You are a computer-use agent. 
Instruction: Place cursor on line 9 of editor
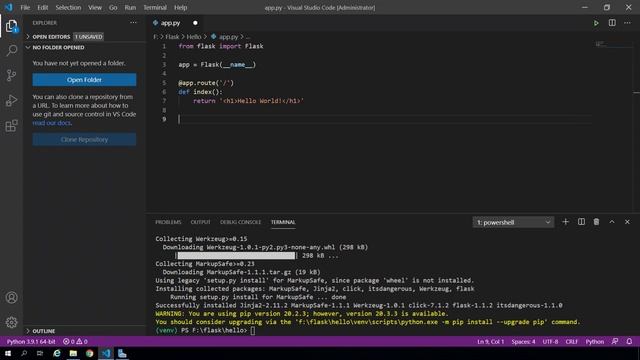click(384, 119)
